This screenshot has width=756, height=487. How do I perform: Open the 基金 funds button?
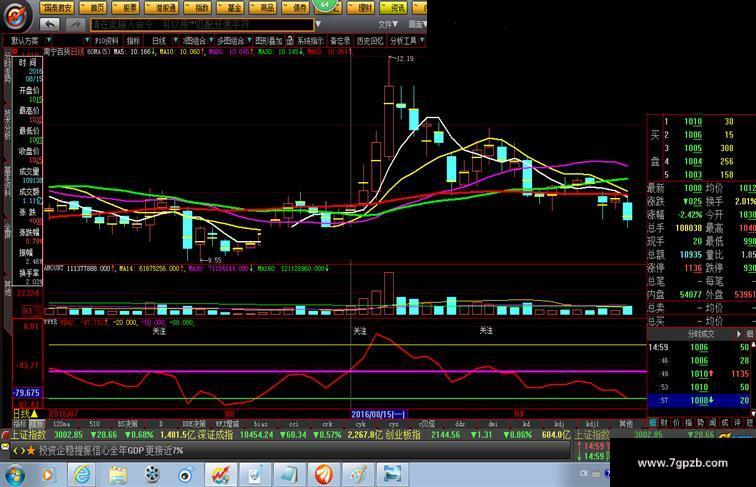point(231,8)
